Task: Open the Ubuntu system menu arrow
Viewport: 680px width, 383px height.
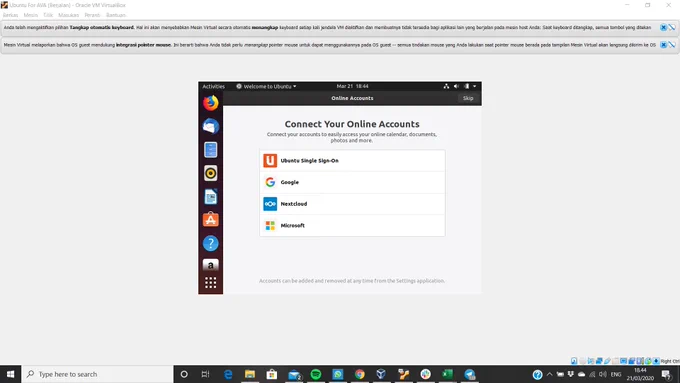Action: pyautogui.click(x=475, y=86)
